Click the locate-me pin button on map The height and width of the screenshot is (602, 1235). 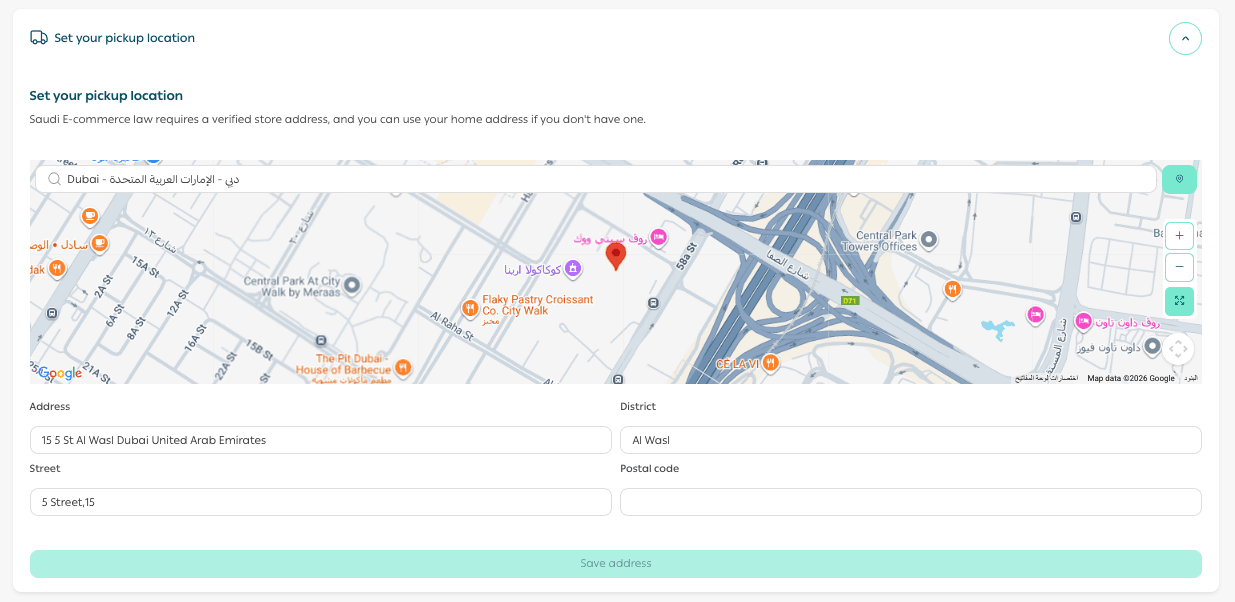[1179, 179]
